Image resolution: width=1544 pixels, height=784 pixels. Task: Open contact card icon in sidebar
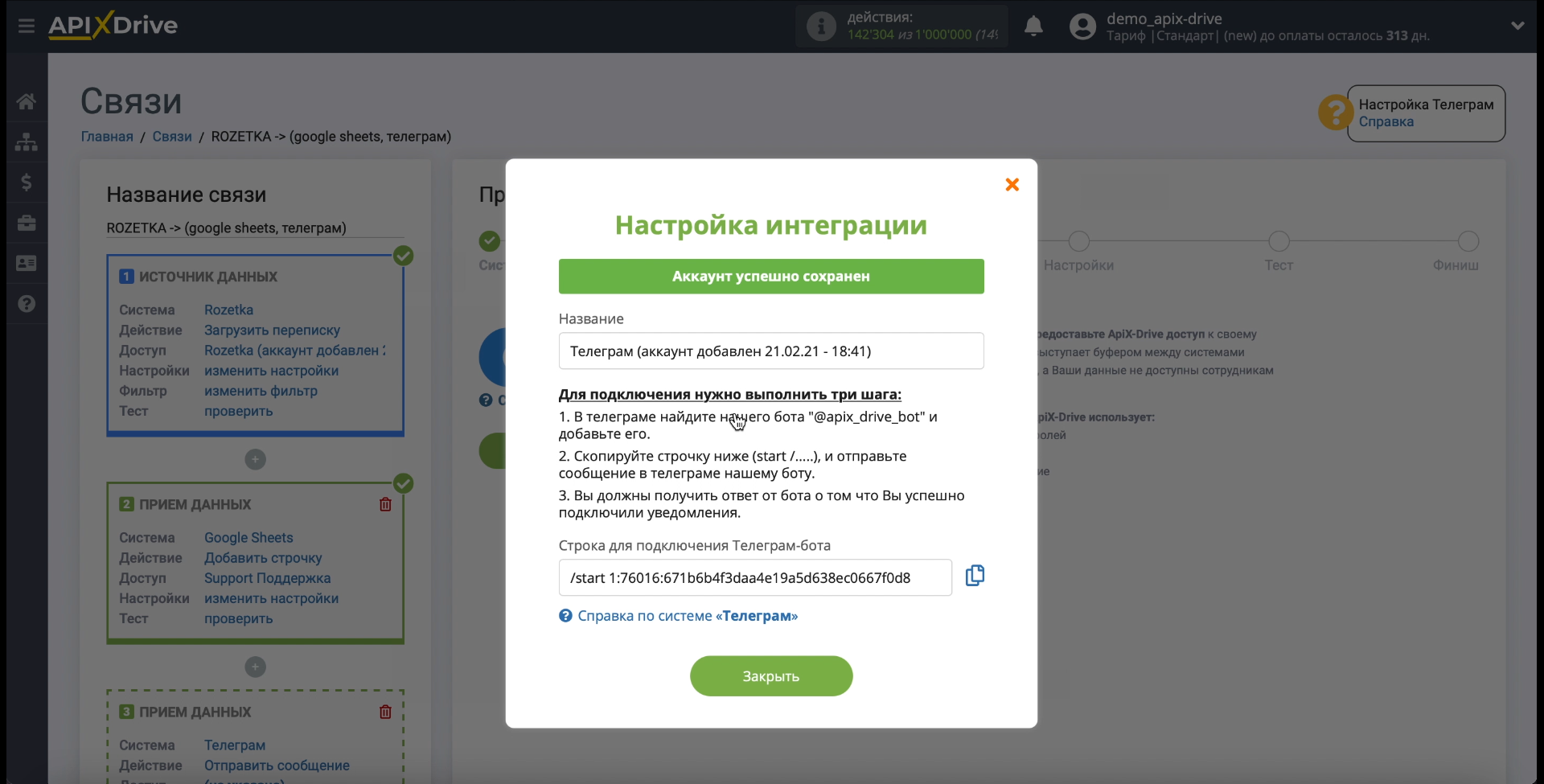click(x=27, y=263)
